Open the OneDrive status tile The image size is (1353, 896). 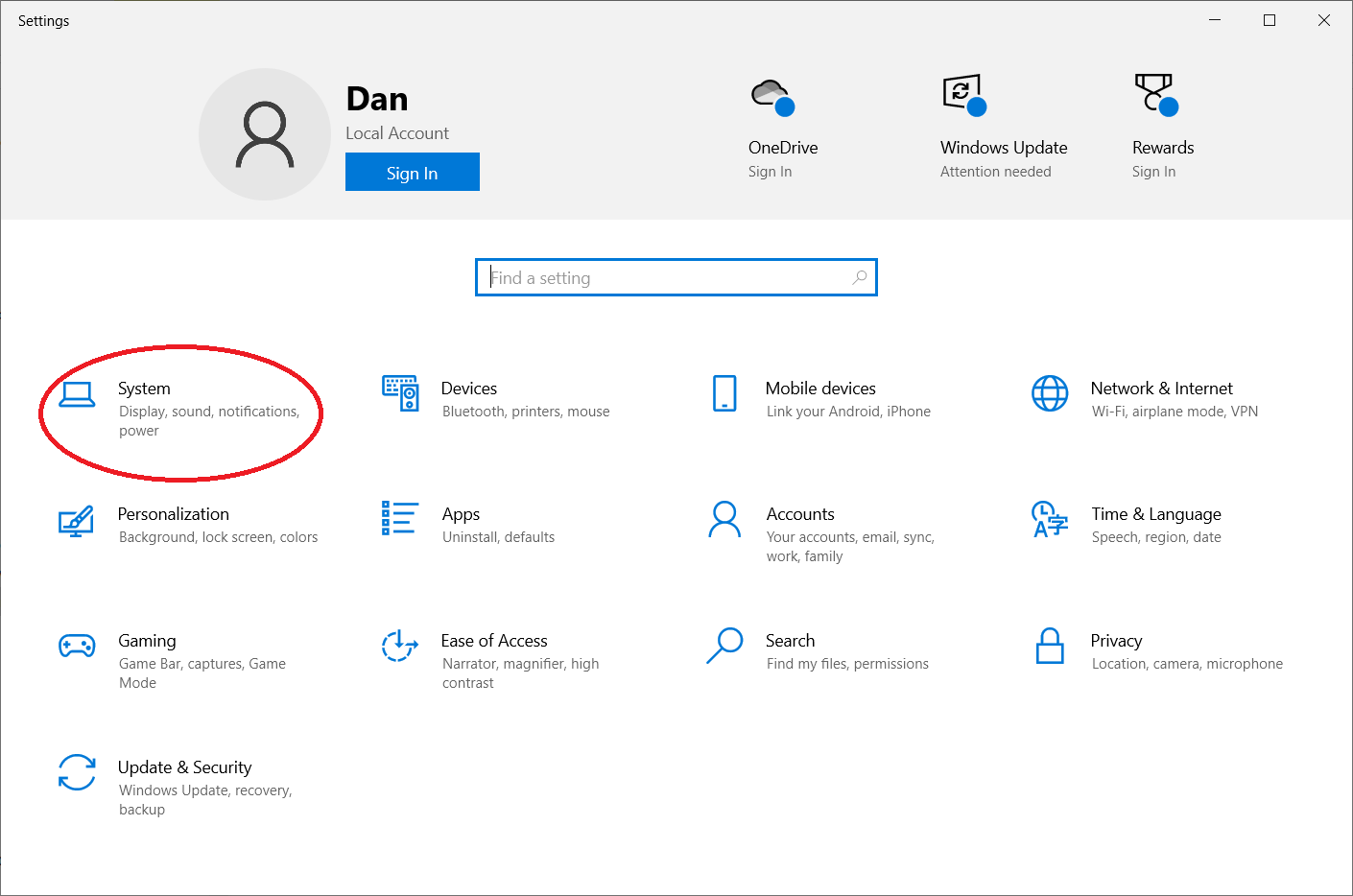tap(783, 130)
